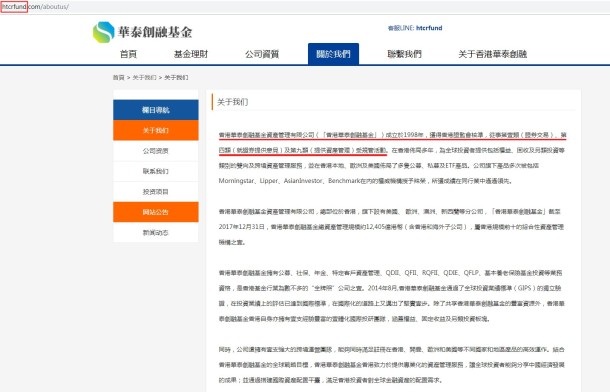Click the 首頁 breadcrumb link
The image size is (610, 392).
(x=119, y=77)
